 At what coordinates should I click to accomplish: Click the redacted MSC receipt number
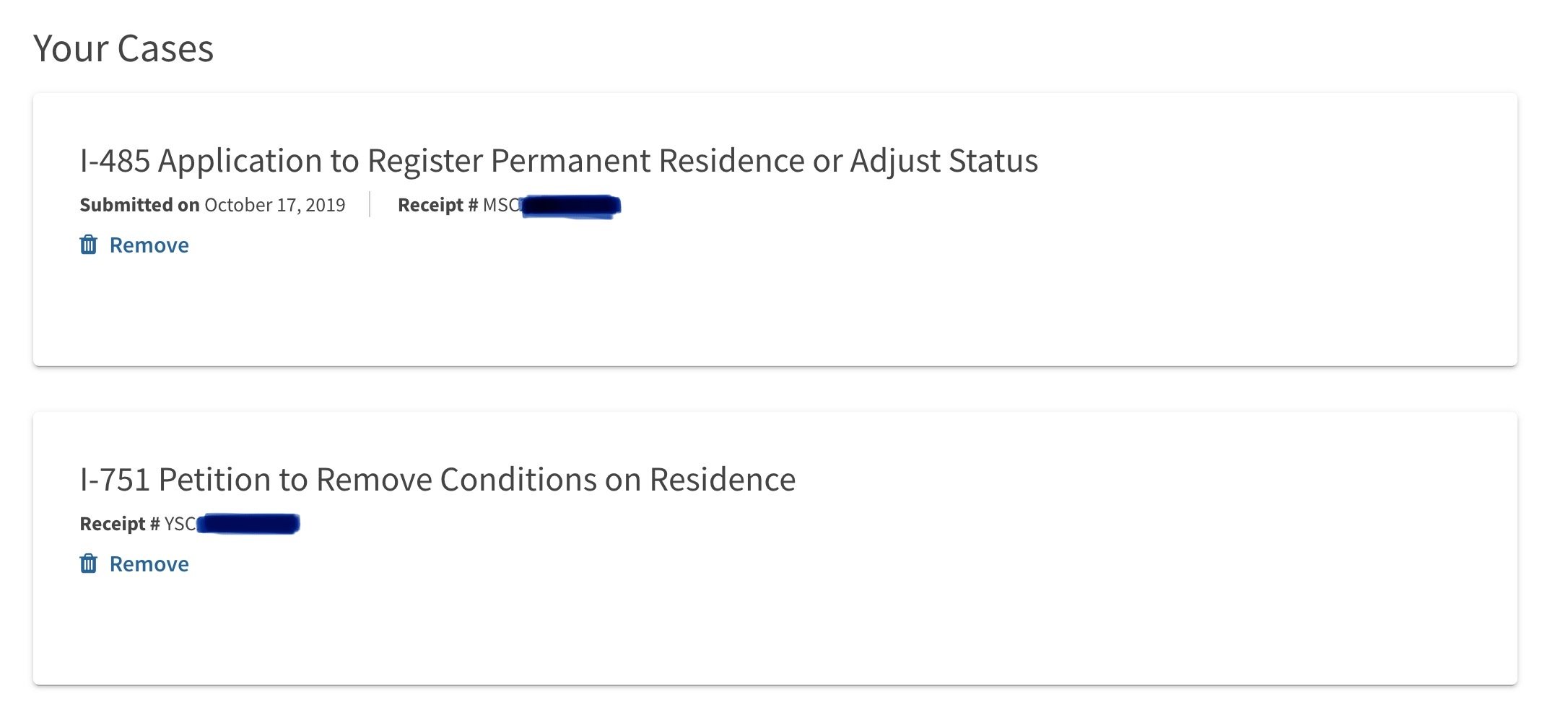(570, 206)
